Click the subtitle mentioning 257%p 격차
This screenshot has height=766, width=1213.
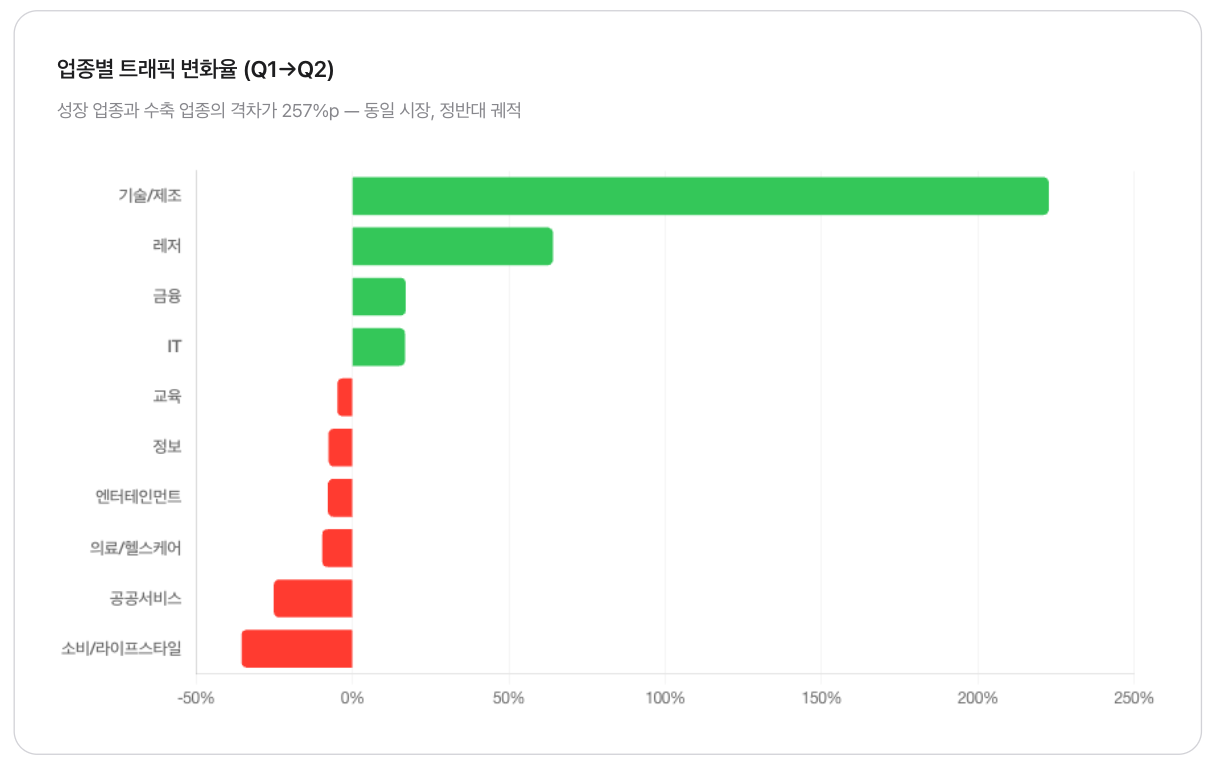(290, 110)
